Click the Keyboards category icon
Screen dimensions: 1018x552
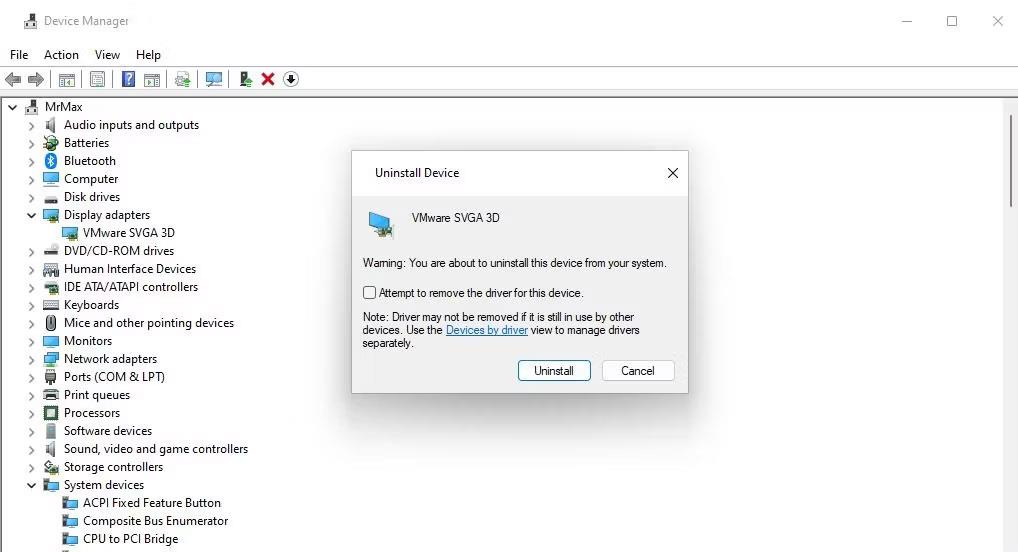click(51, 305)
